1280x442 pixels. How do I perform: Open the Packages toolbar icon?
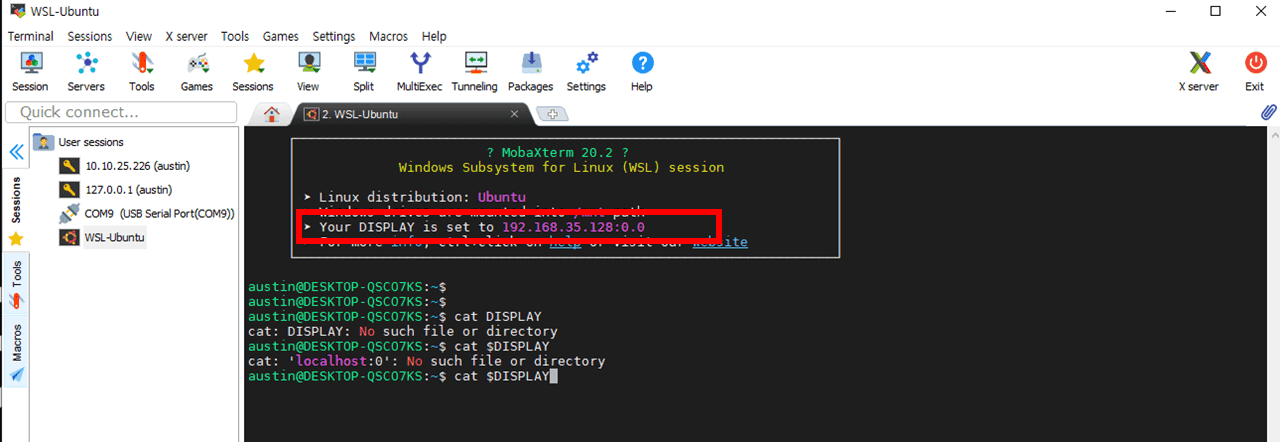[531, 72]
